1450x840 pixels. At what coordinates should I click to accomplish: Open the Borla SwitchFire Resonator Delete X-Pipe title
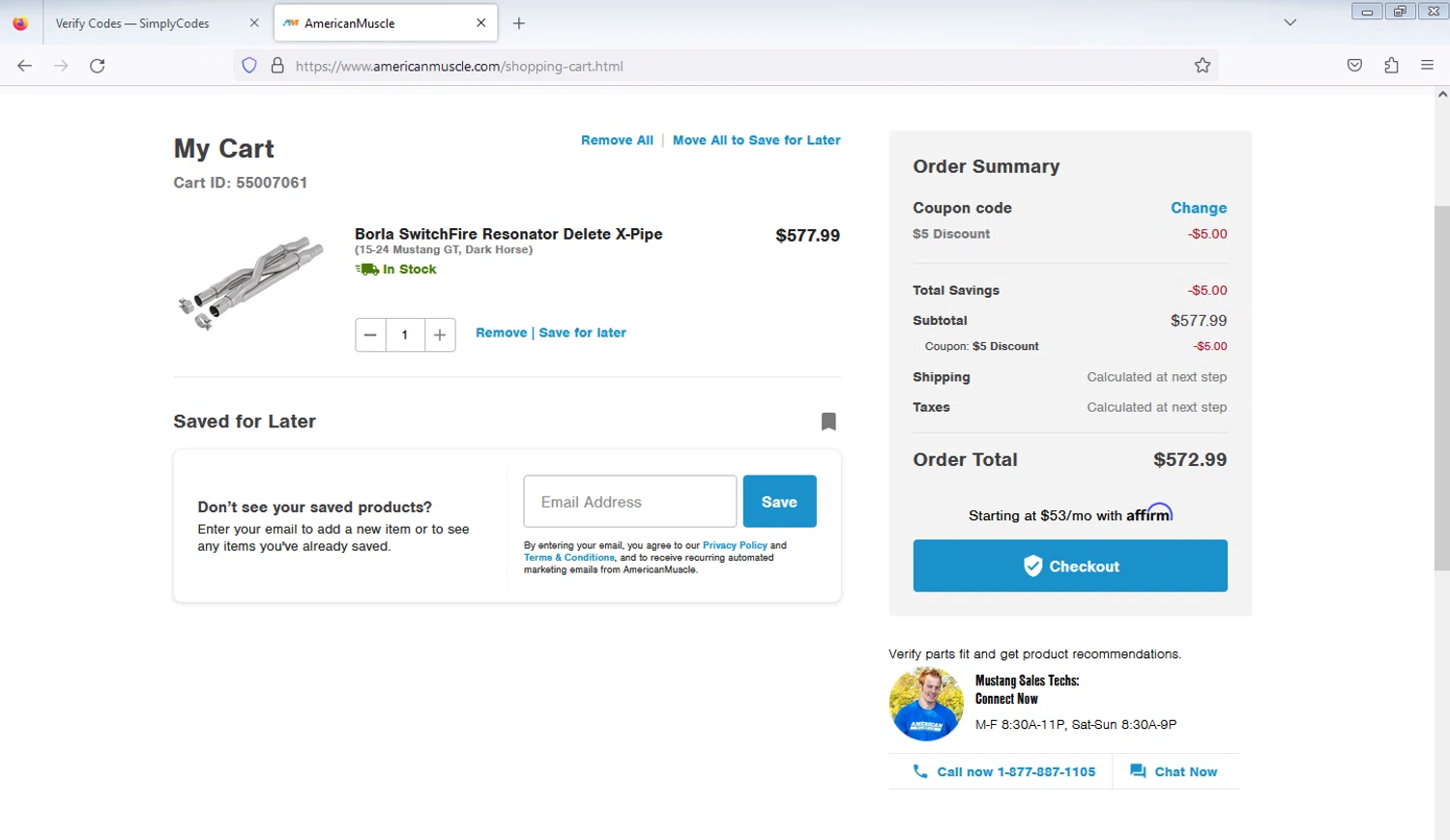pyautogui.click(x=508, y=234)
